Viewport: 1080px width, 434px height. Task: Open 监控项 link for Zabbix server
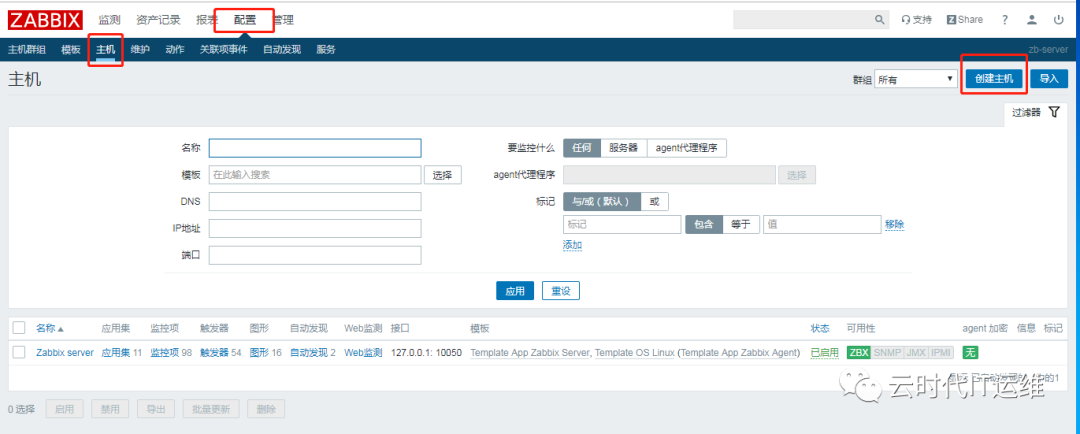click(165, 353)
